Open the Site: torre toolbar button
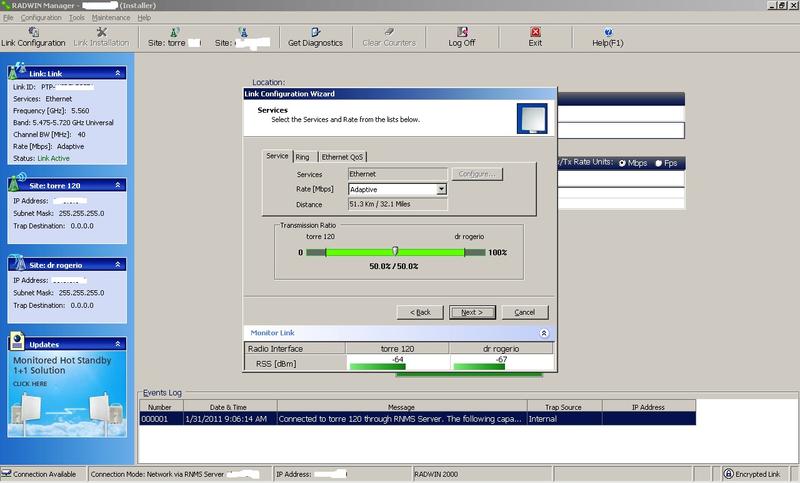This screenshot has width=800, height=483. click(x=174, y=37)
